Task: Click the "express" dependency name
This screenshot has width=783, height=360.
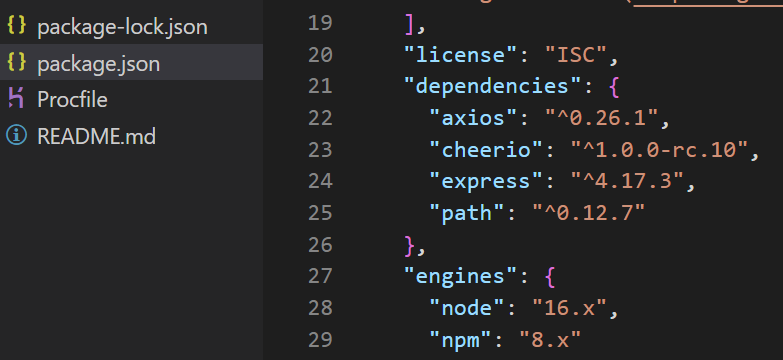Action: click(x=487, y=181)
